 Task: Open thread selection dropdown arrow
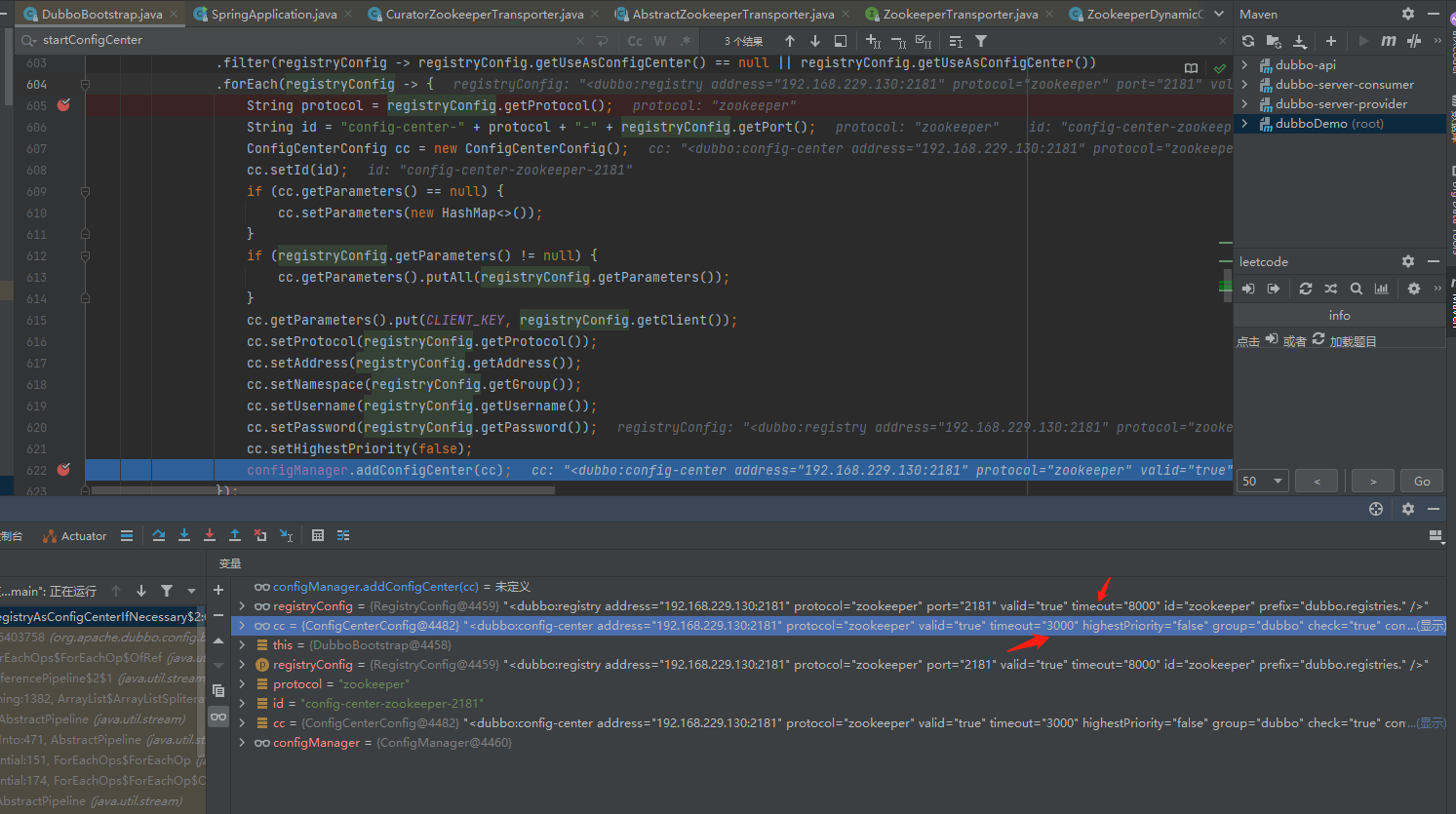[x=191, y=591]
